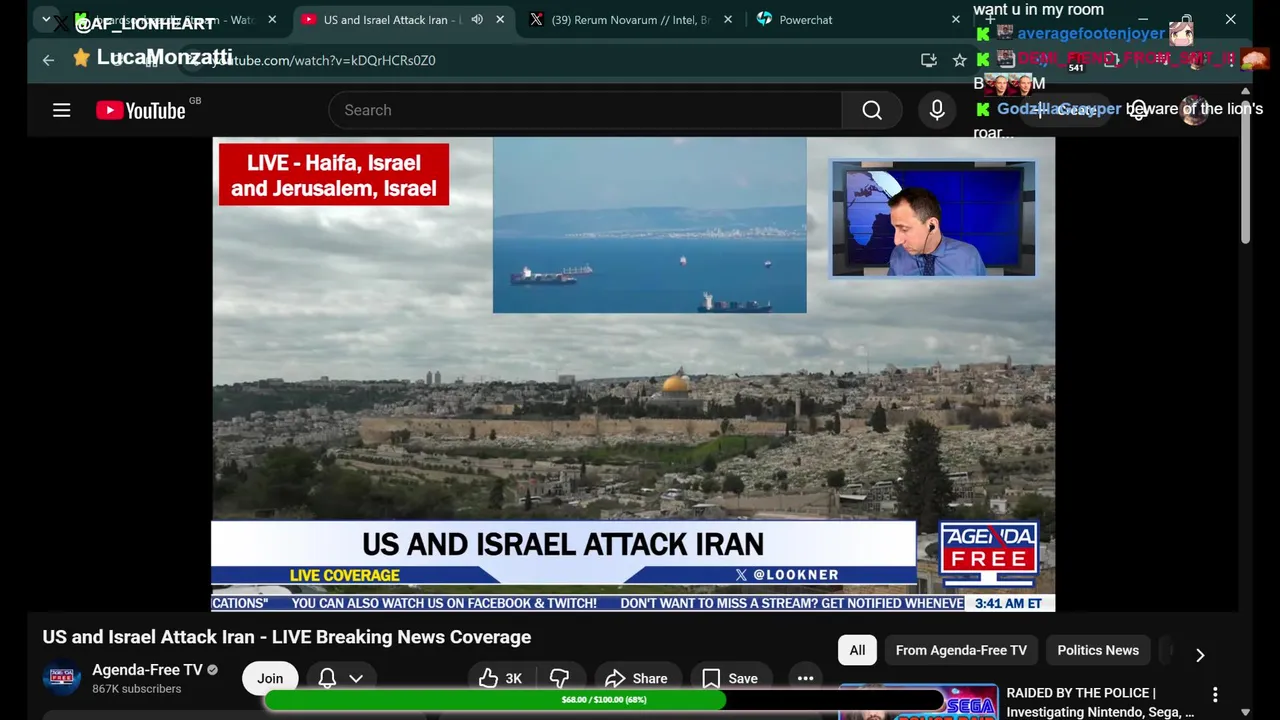Click the page vertical scrollbar thumb
Image resolution: width=1280 pixels, height=720 pixels.
[1246, 172]
